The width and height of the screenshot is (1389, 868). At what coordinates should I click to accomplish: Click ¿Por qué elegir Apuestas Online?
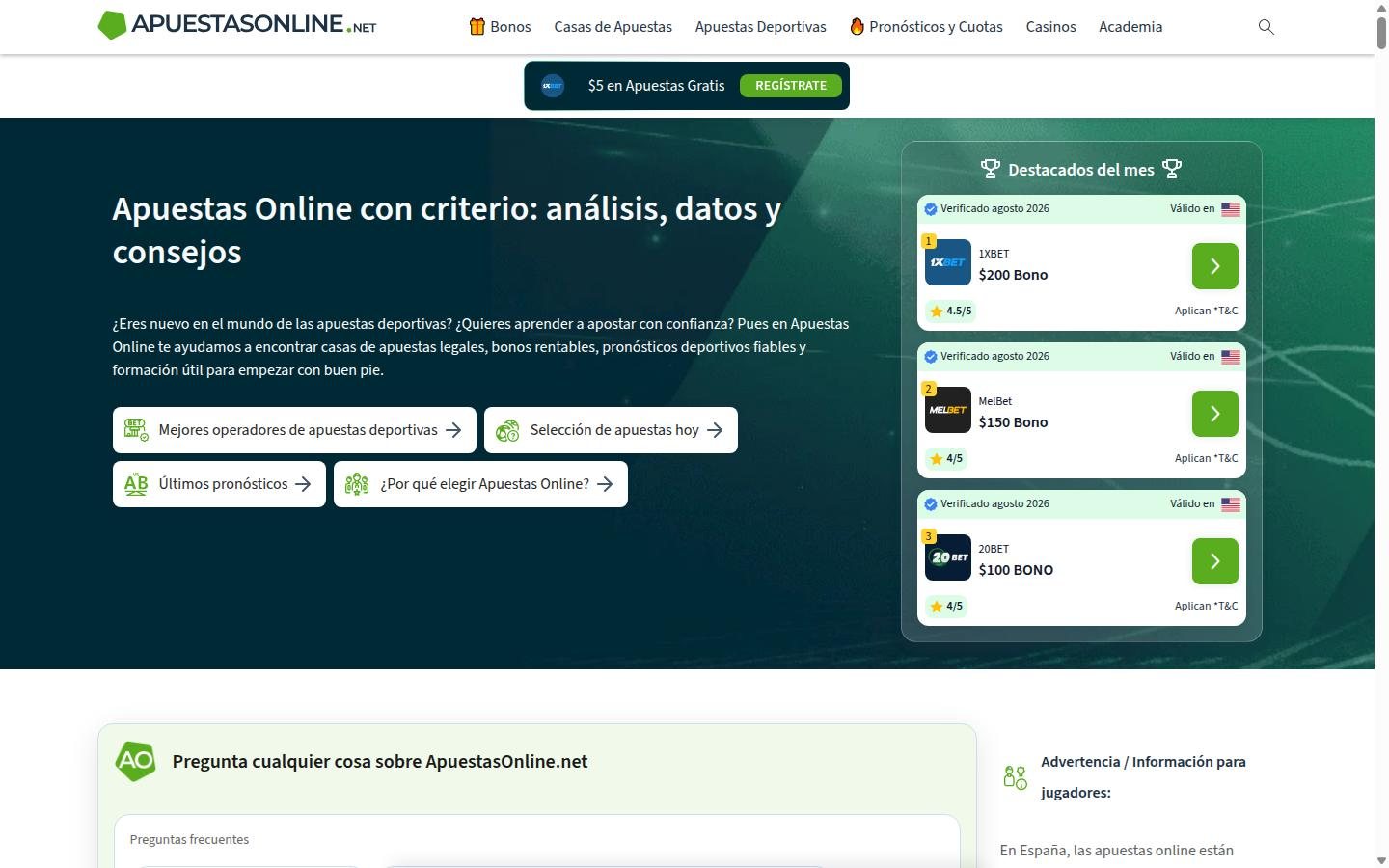point(480,484)
